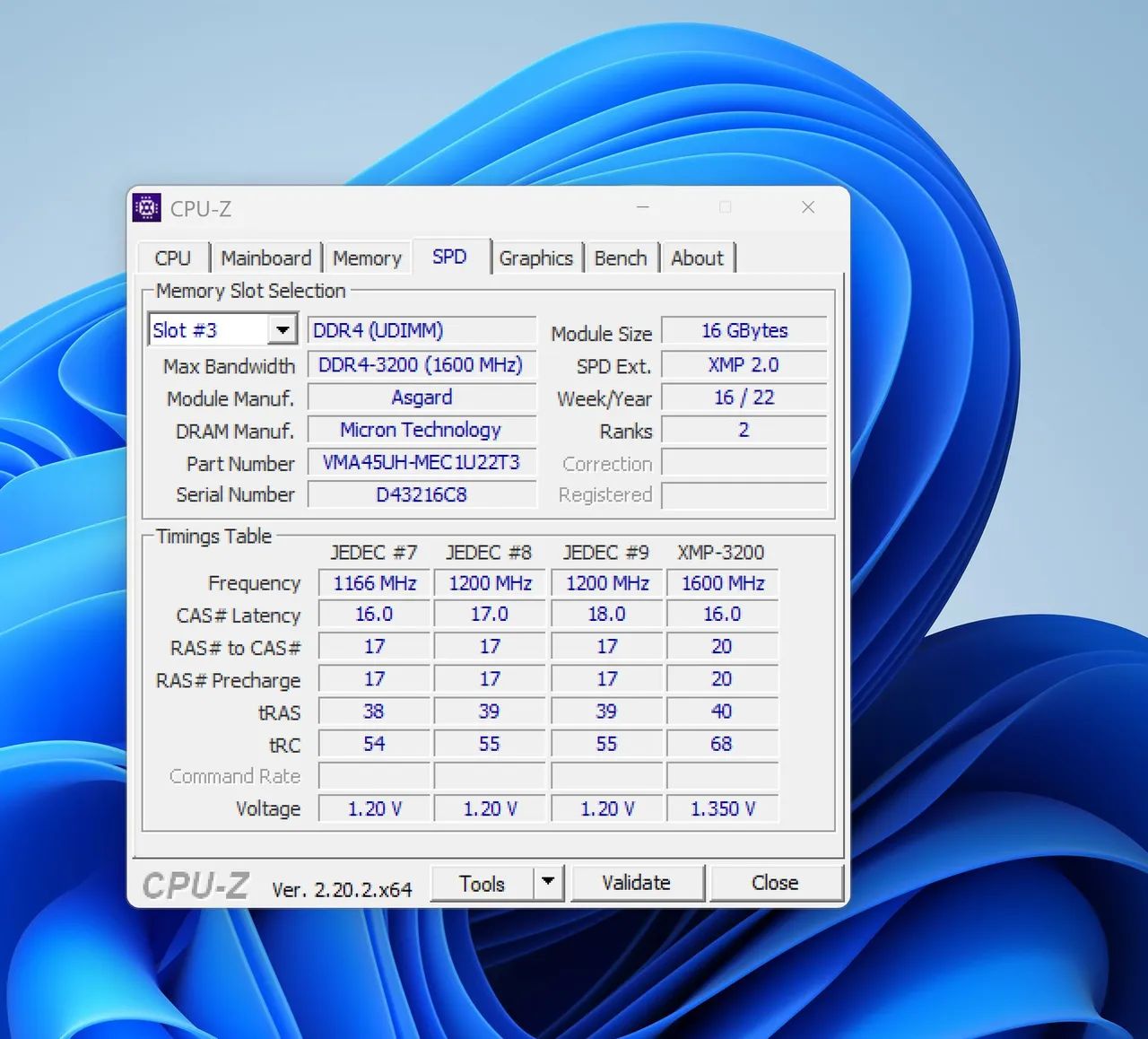The width and height of the screenshot is (1148, 1039).
Task: Click JEDEC #7 tRC value 54
Action: click(x=375, y=744)
